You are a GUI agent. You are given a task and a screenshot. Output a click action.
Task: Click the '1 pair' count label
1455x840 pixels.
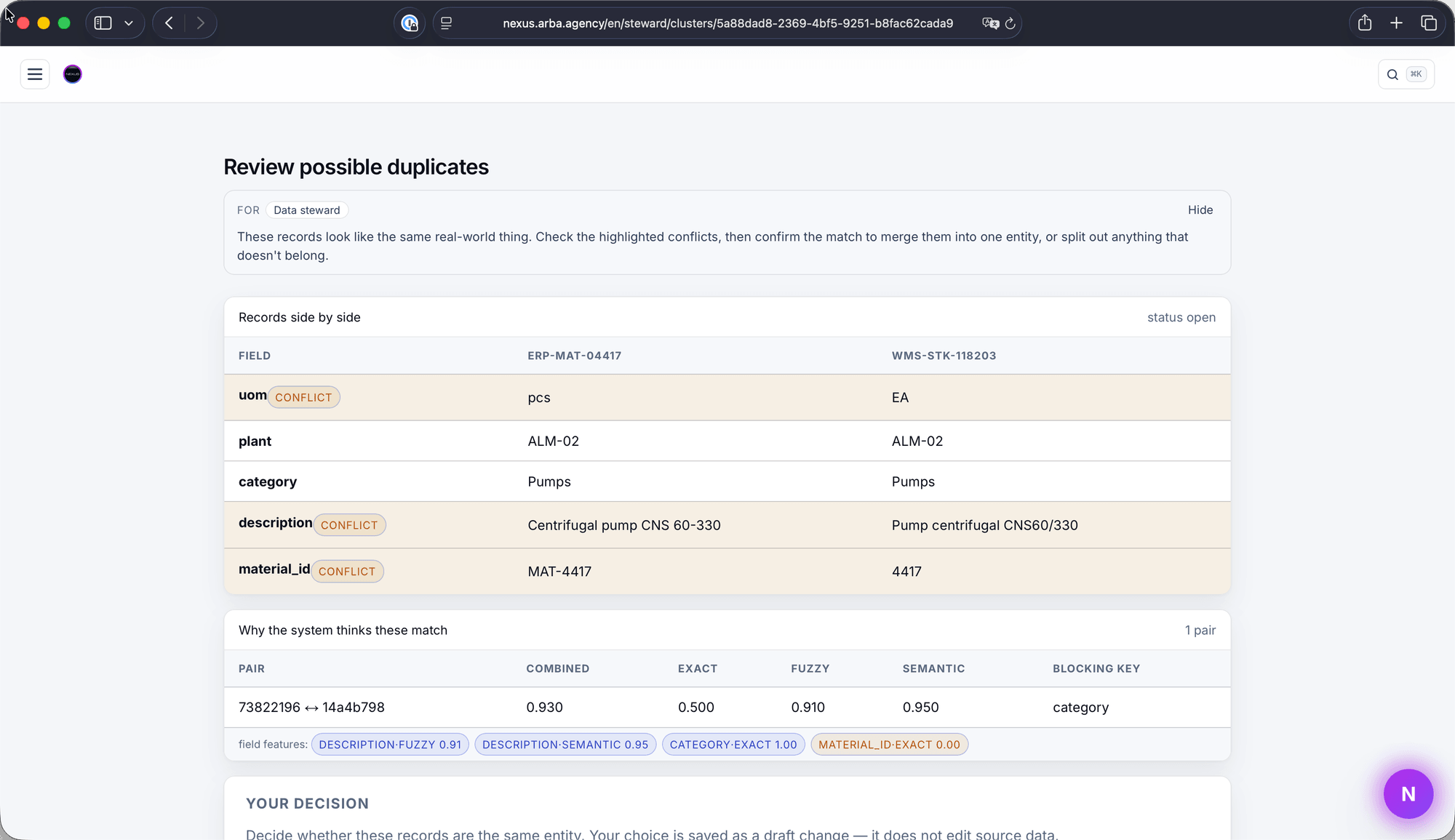pyautogui.click(x=1200, y=630)
